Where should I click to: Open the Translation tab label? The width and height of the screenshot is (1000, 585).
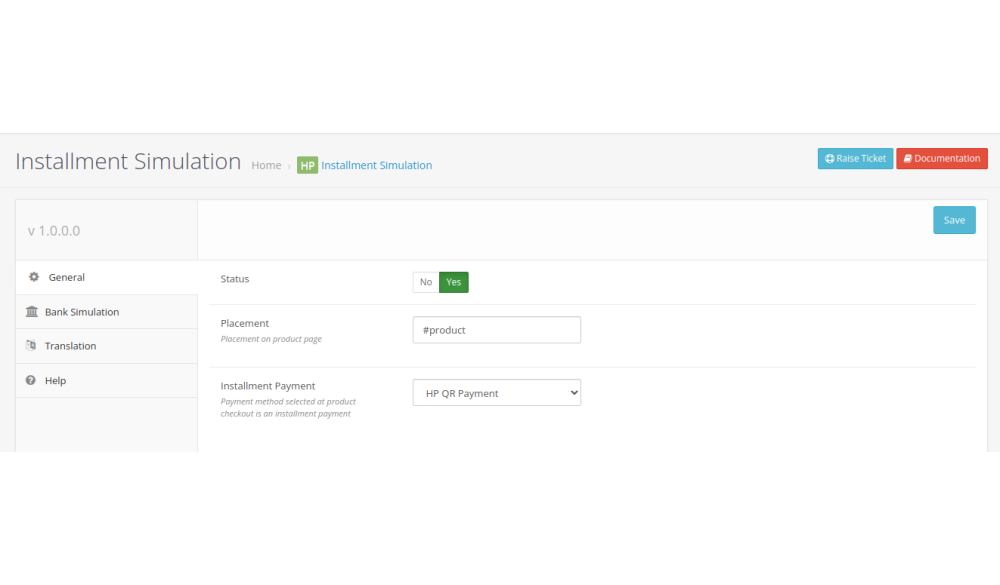(x=71, y=346)
